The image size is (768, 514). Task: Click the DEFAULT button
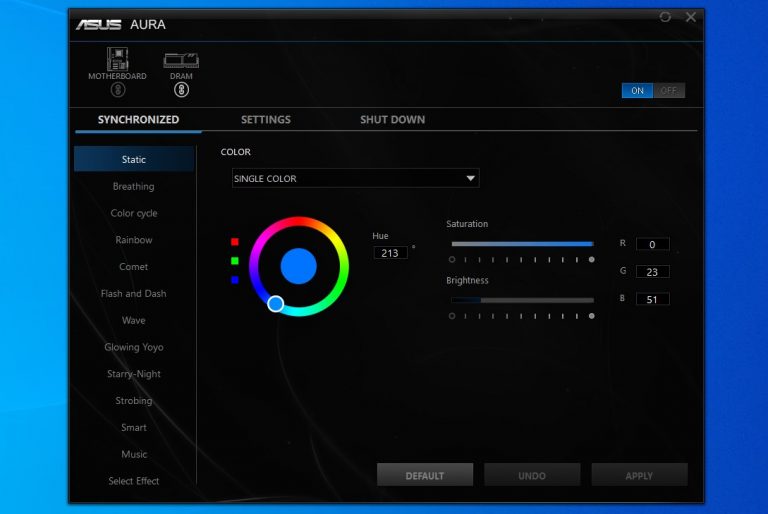425,475
